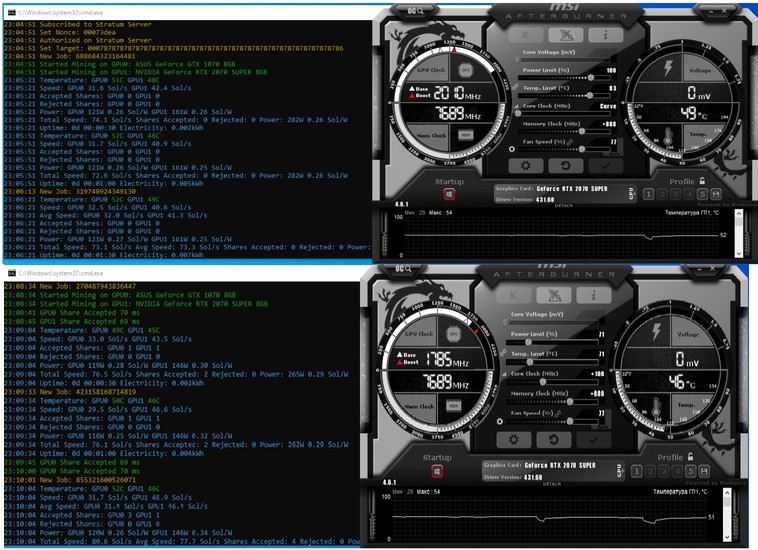Click the cmd icon in the 23:04:51 console title bar
The image size is (758, 550).
click(12, 12)
